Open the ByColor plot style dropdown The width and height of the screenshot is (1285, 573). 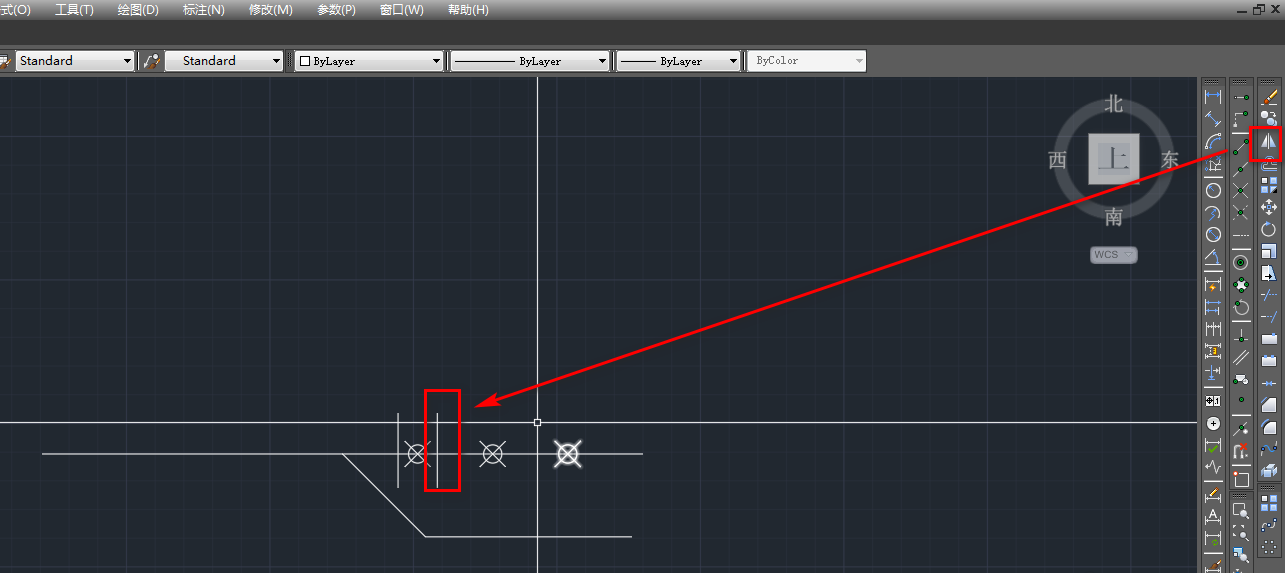(x=806, y=61)
